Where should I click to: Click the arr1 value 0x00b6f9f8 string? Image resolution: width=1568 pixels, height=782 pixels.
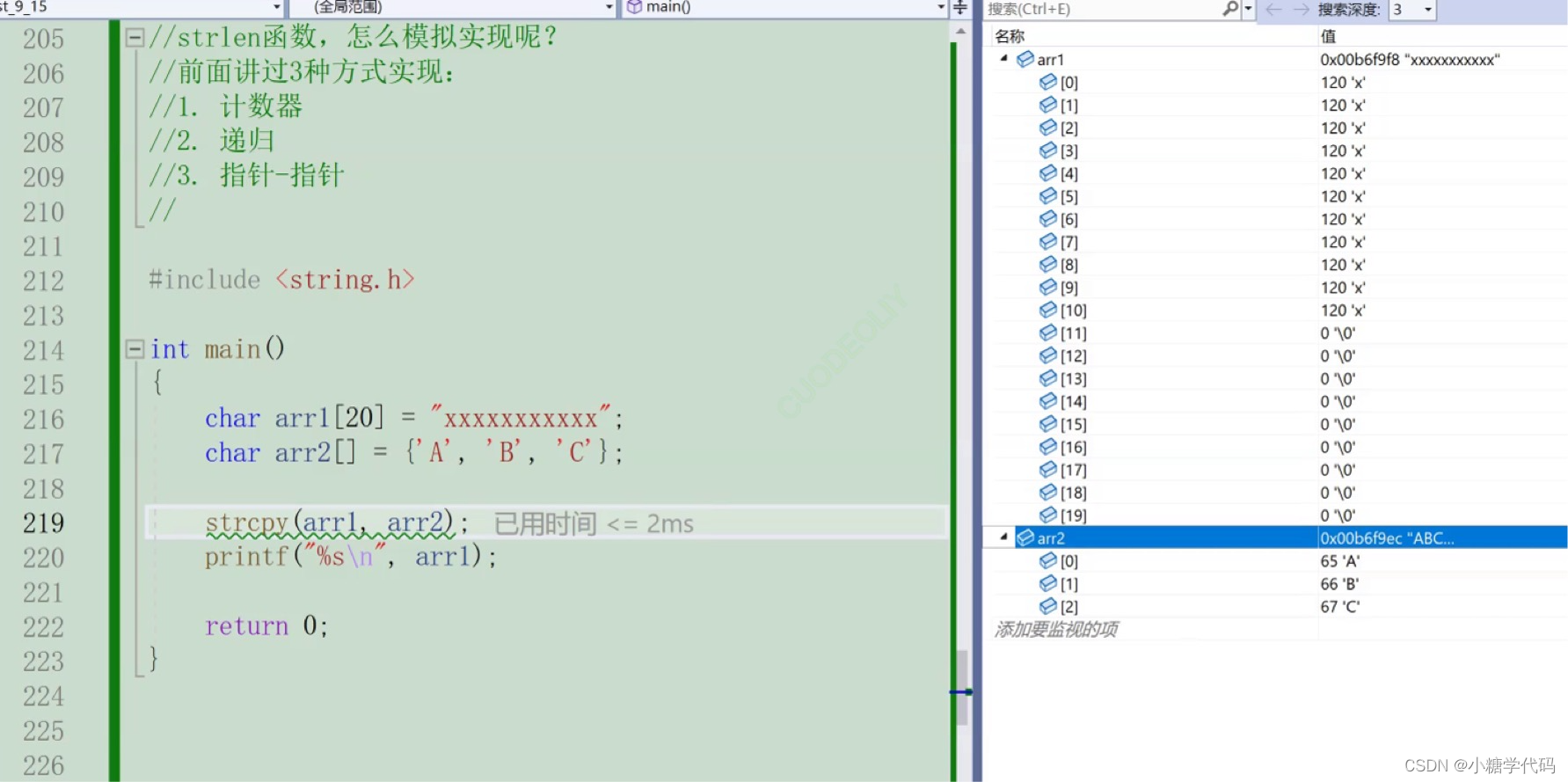pyautogui.click(x=1410, y=59)
